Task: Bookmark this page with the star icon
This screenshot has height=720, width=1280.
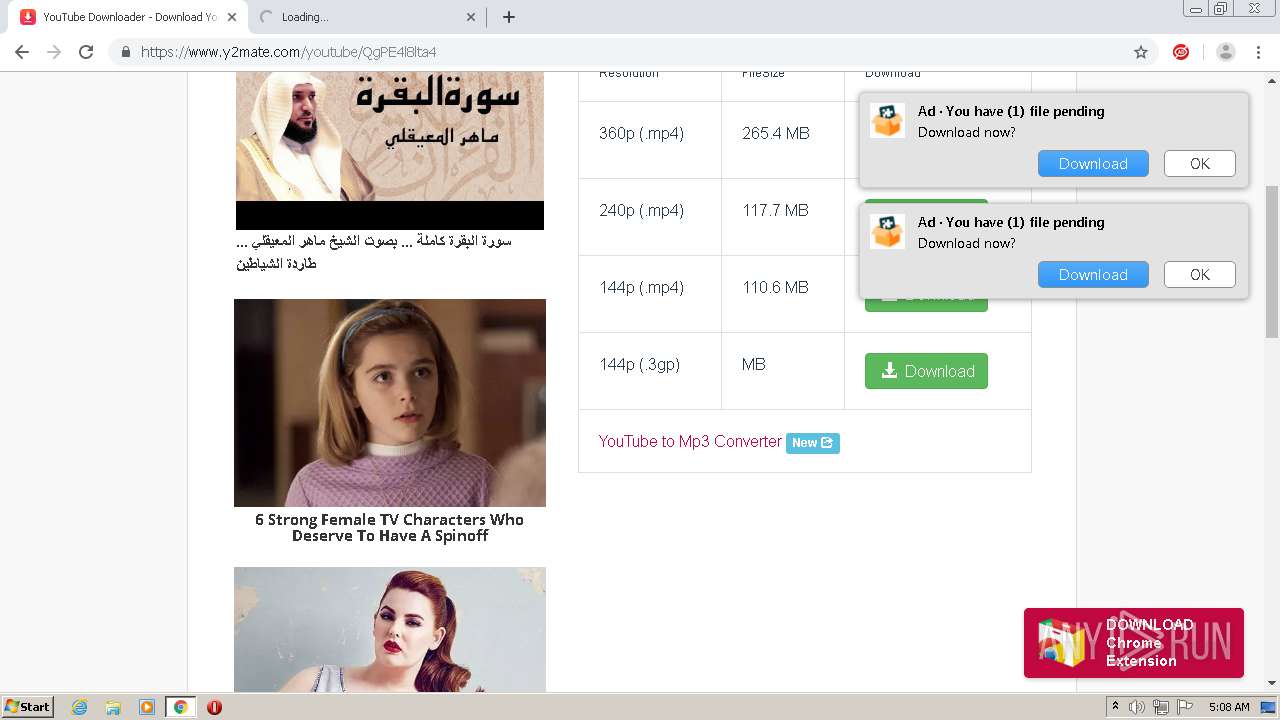Action: (x=1141, y=52)
